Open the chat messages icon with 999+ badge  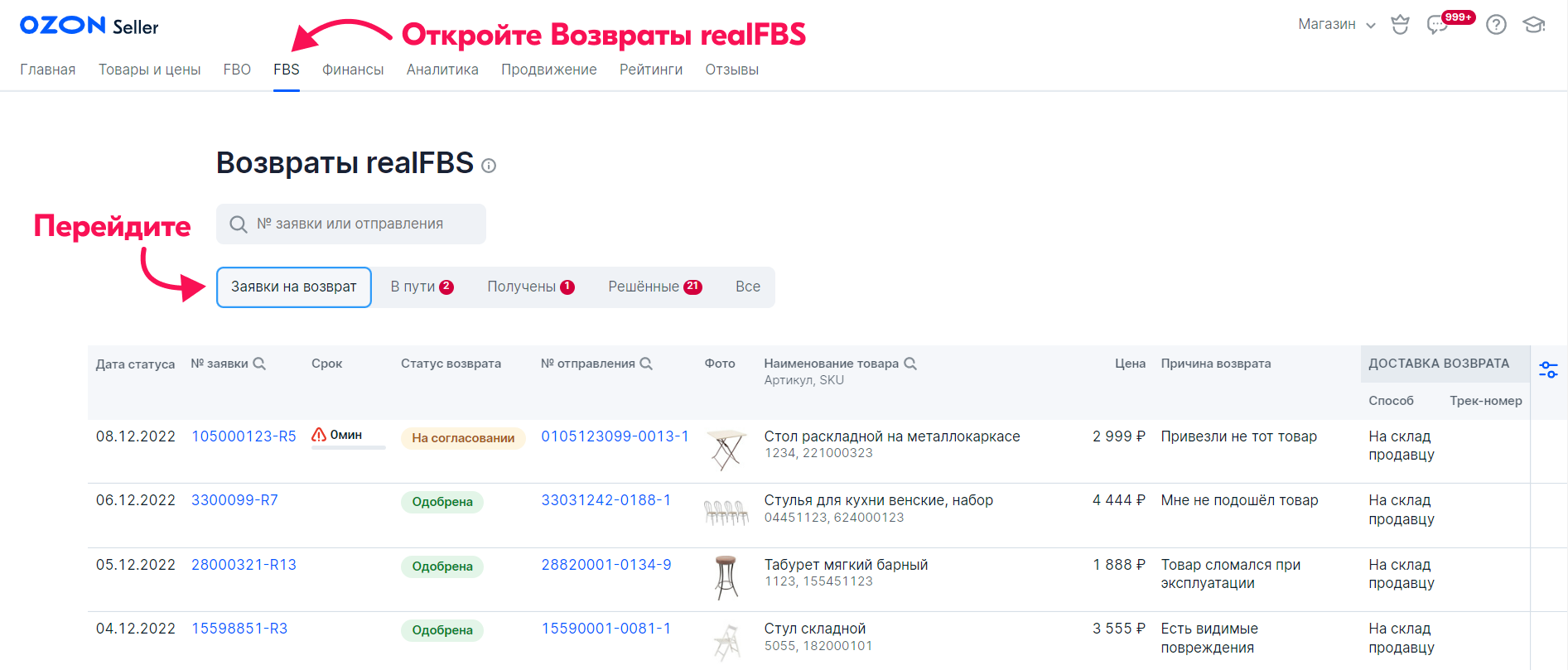point(1437,26)
